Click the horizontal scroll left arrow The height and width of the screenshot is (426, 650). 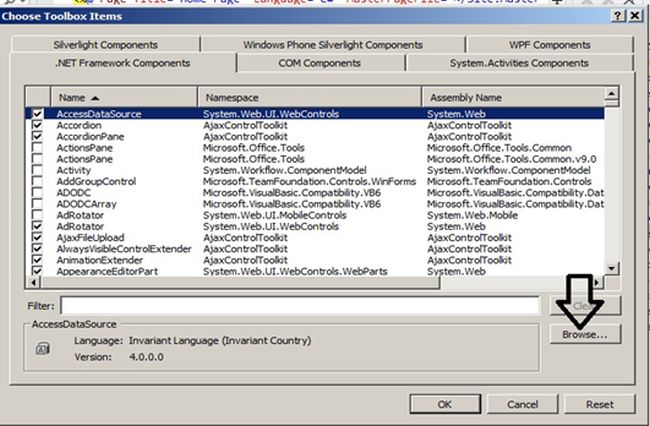pyautogui.click(x=33, y=283)
